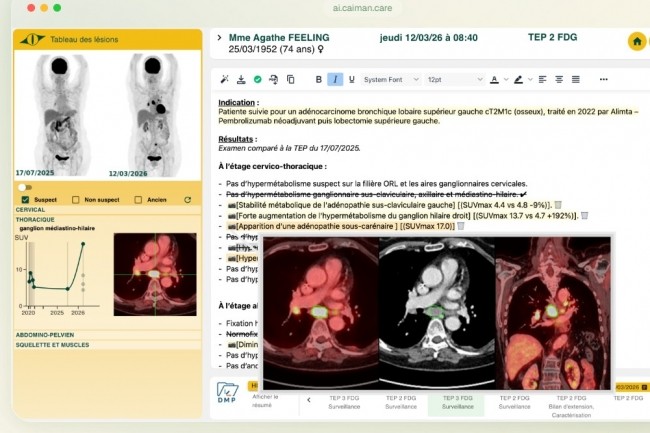Click image icon before 'Apparition d'une adénopathie'

231,227
